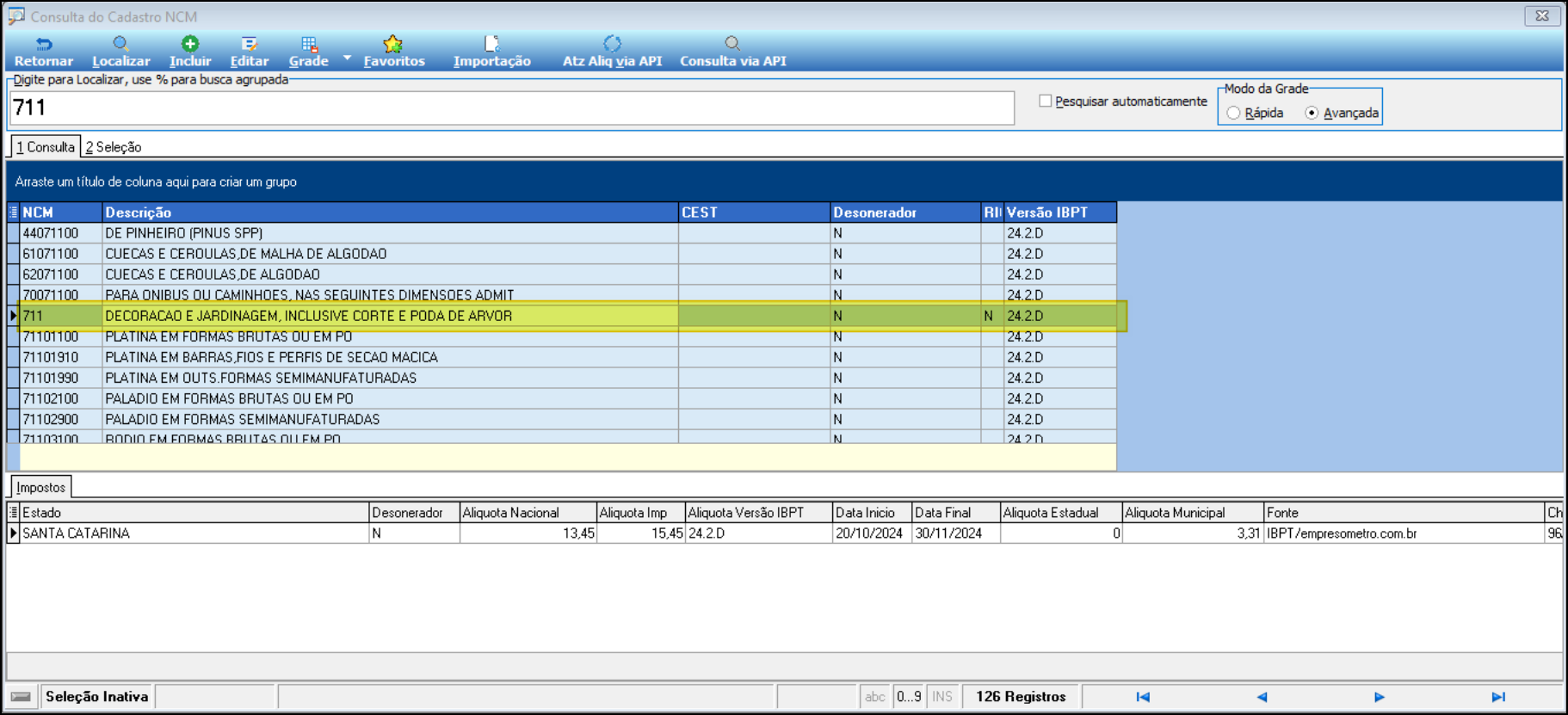Close the Consulta do Cadastro NCM window
The image size is (1568, 715).
[x=1542, y=15]
